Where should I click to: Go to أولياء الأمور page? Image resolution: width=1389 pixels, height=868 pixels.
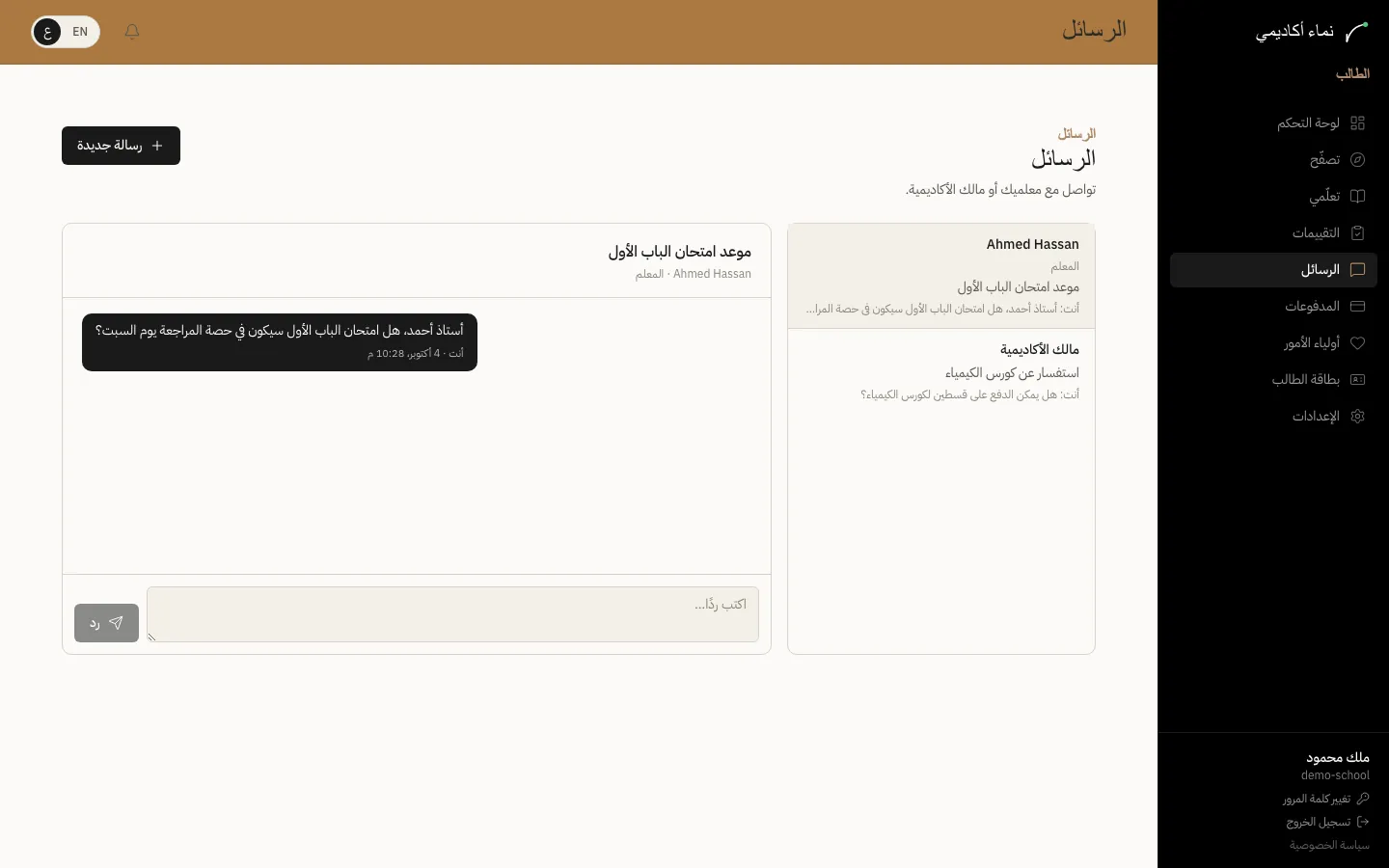point(1273,343)
